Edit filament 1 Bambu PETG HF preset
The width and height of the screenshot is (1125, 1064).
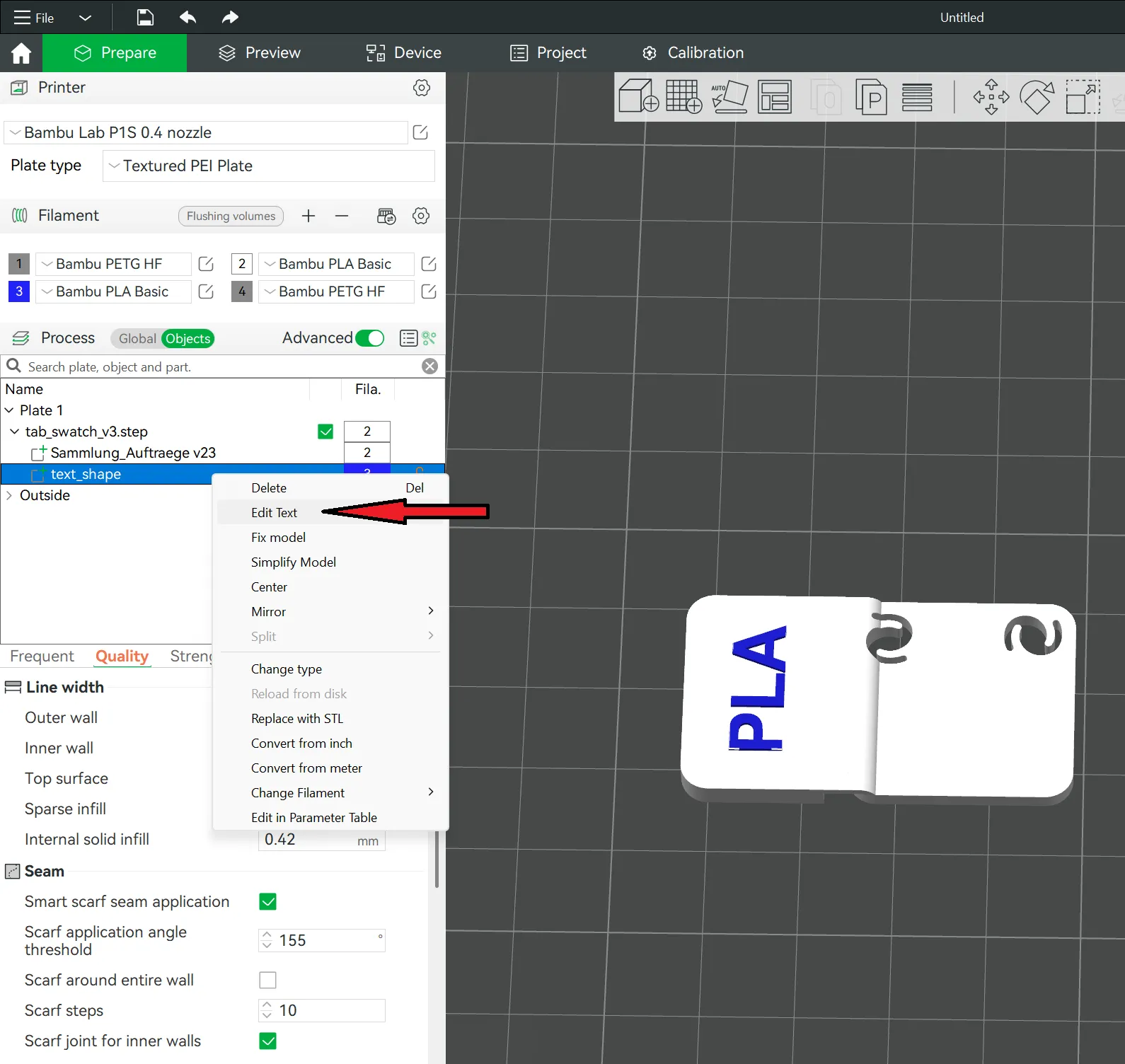pyautogui.click(x=206, y=264)
